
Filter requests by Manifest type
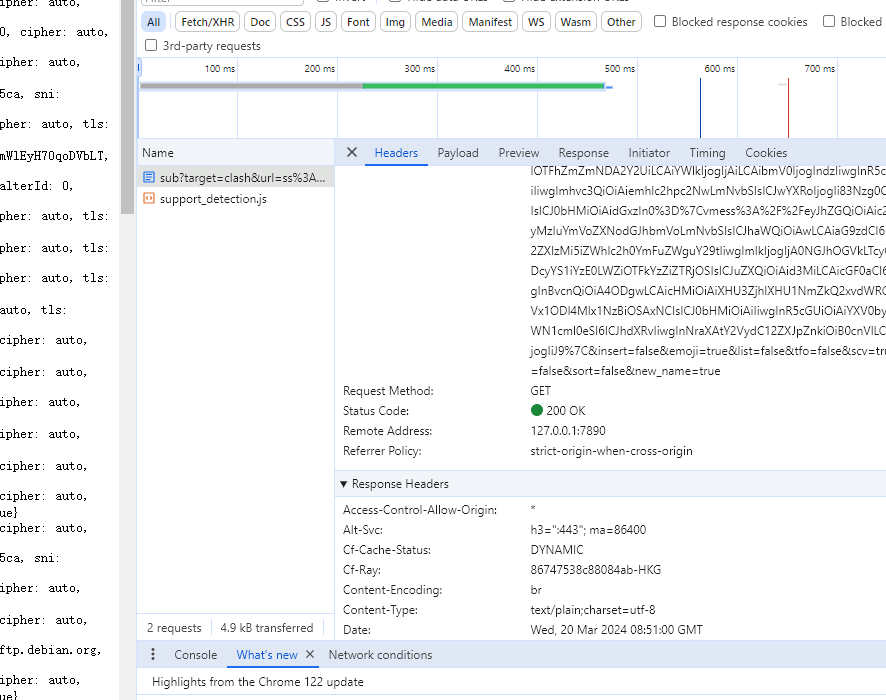click(490, 22)
